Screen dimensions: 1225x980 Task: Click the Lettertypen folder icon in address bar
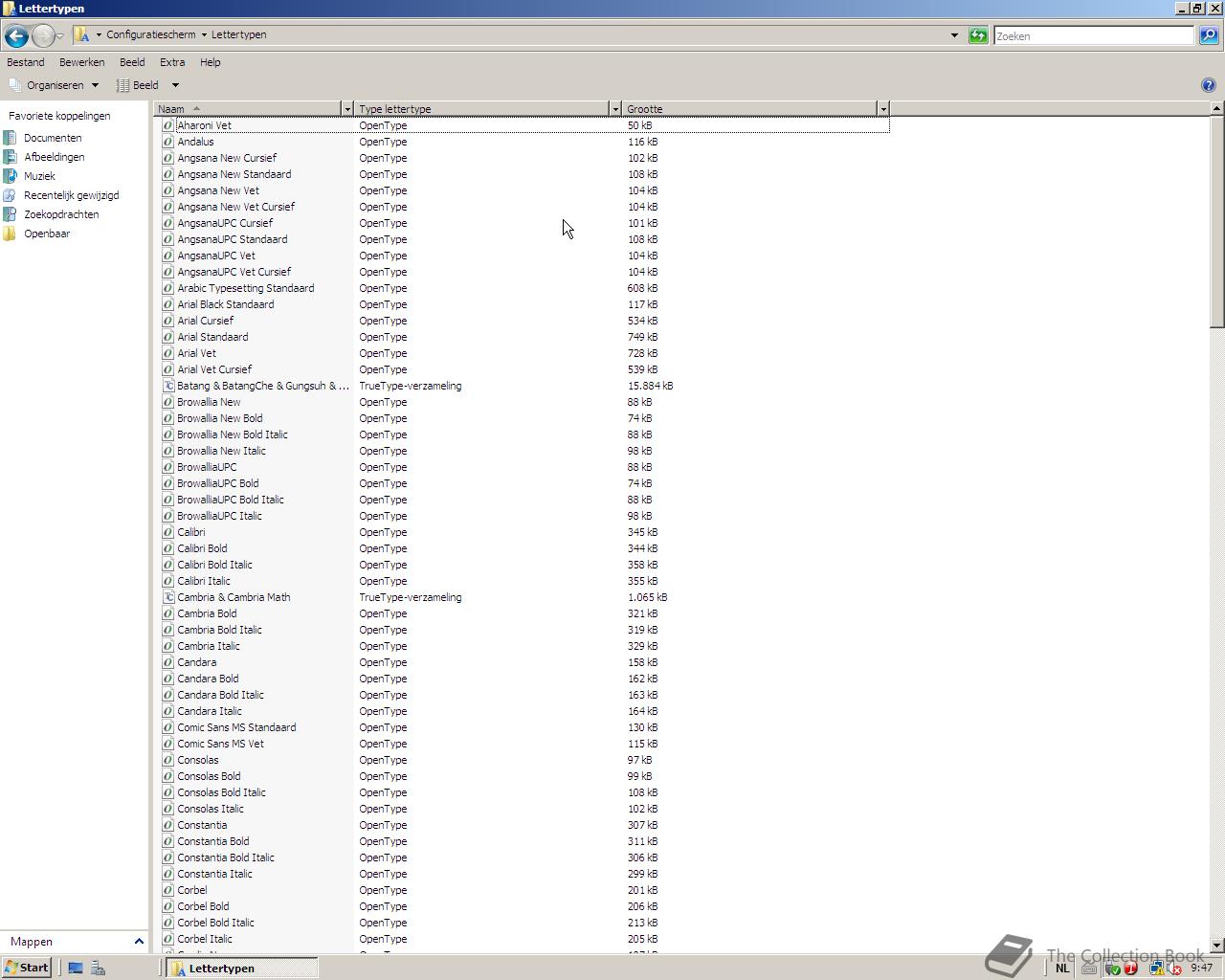click(82, 34)
